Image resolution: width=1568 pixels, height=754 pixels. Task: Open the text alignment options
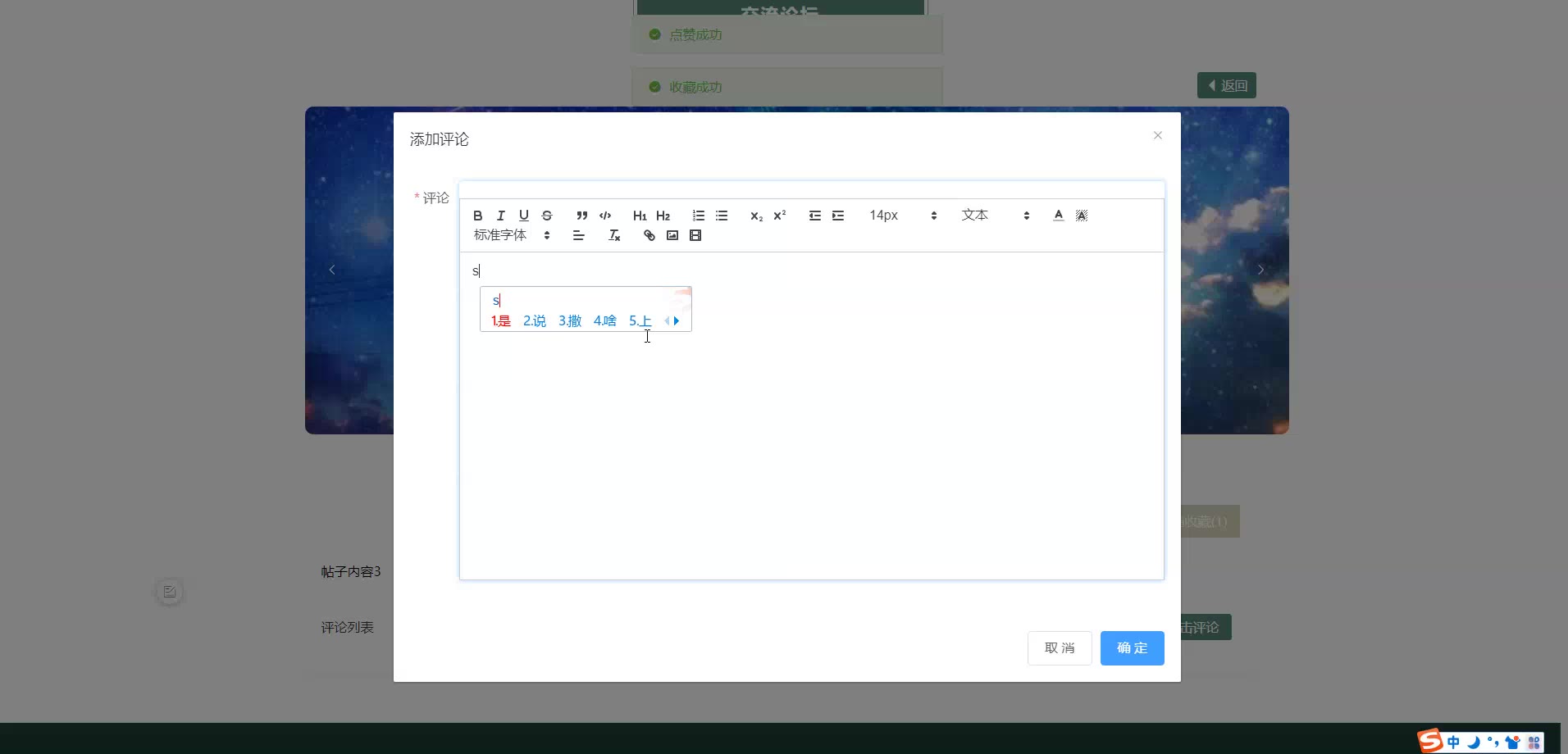pyautogui.click(x=579, y=235)
